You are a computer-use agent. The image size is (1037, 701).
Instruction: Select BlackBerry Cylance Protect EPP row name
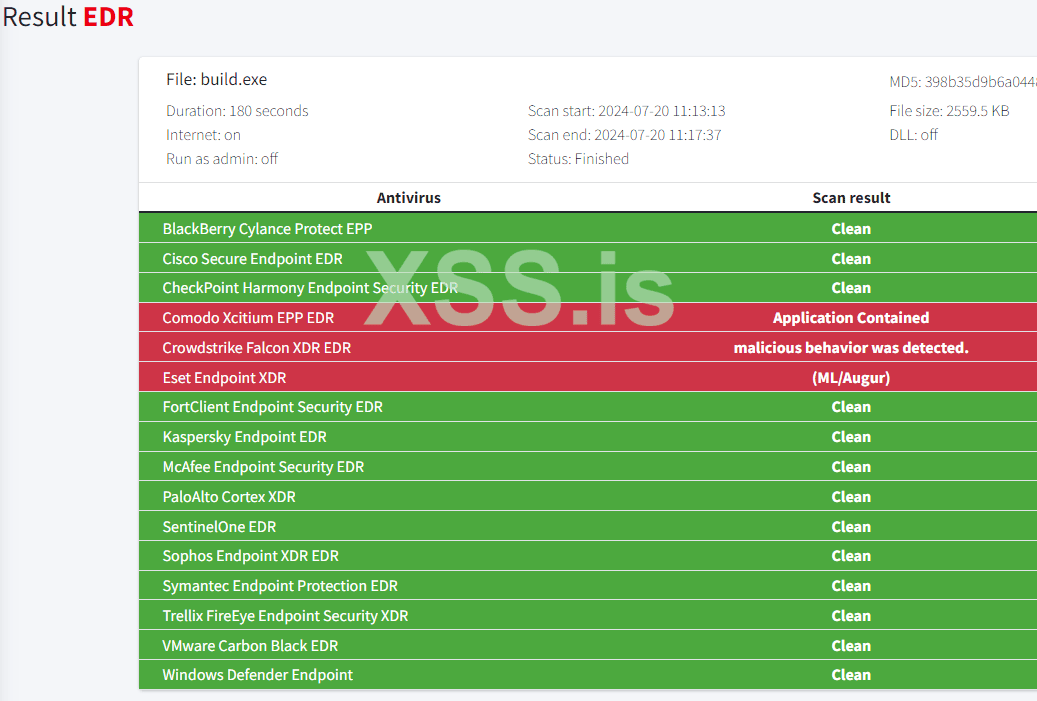pos(267,229)
